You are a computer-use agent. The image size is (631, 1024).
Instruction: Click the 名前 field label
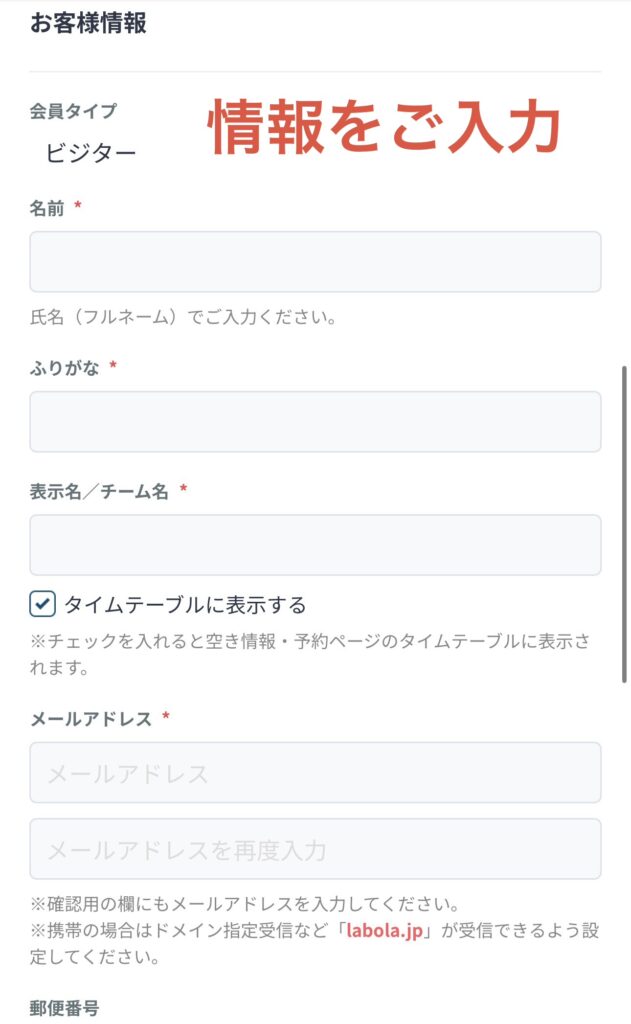pos(47,208)
